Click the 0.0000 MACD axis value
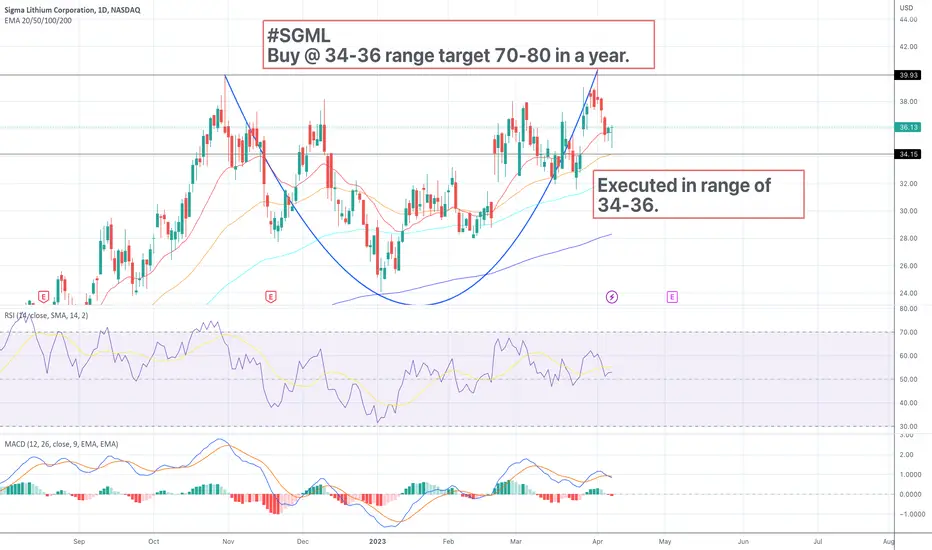The width and height of the screenshot is (932, 550). coord(911,494)
